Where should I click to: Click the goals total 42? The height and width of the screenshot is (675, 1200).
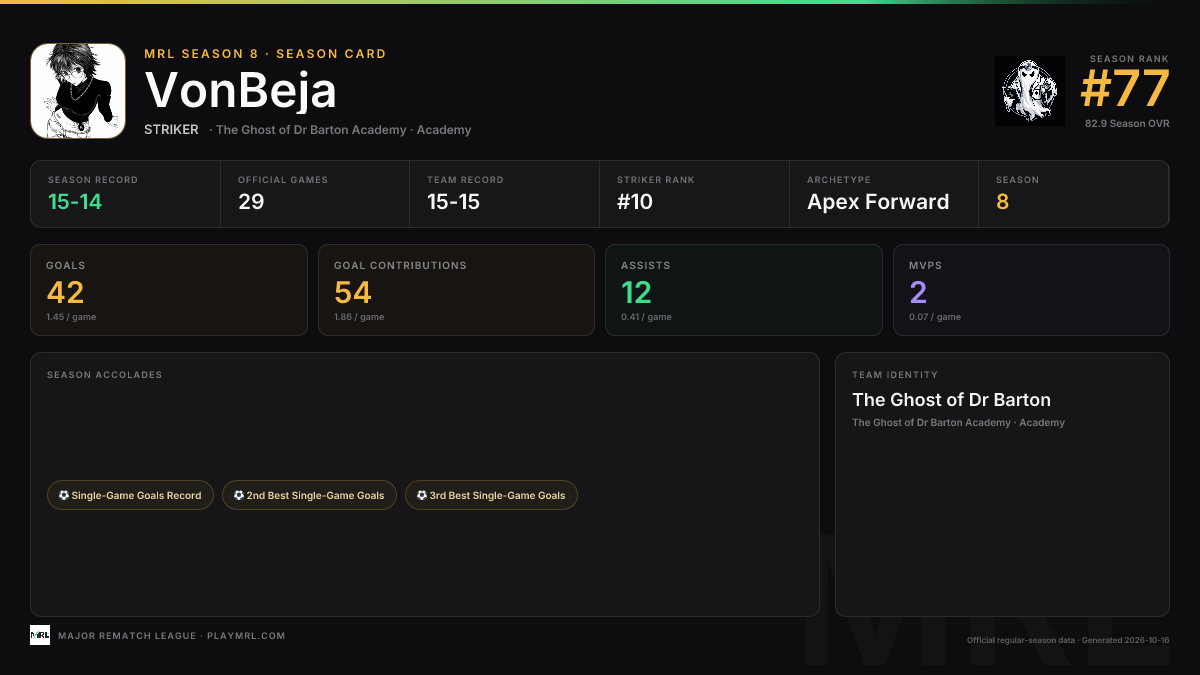click(x=65, y=292)
